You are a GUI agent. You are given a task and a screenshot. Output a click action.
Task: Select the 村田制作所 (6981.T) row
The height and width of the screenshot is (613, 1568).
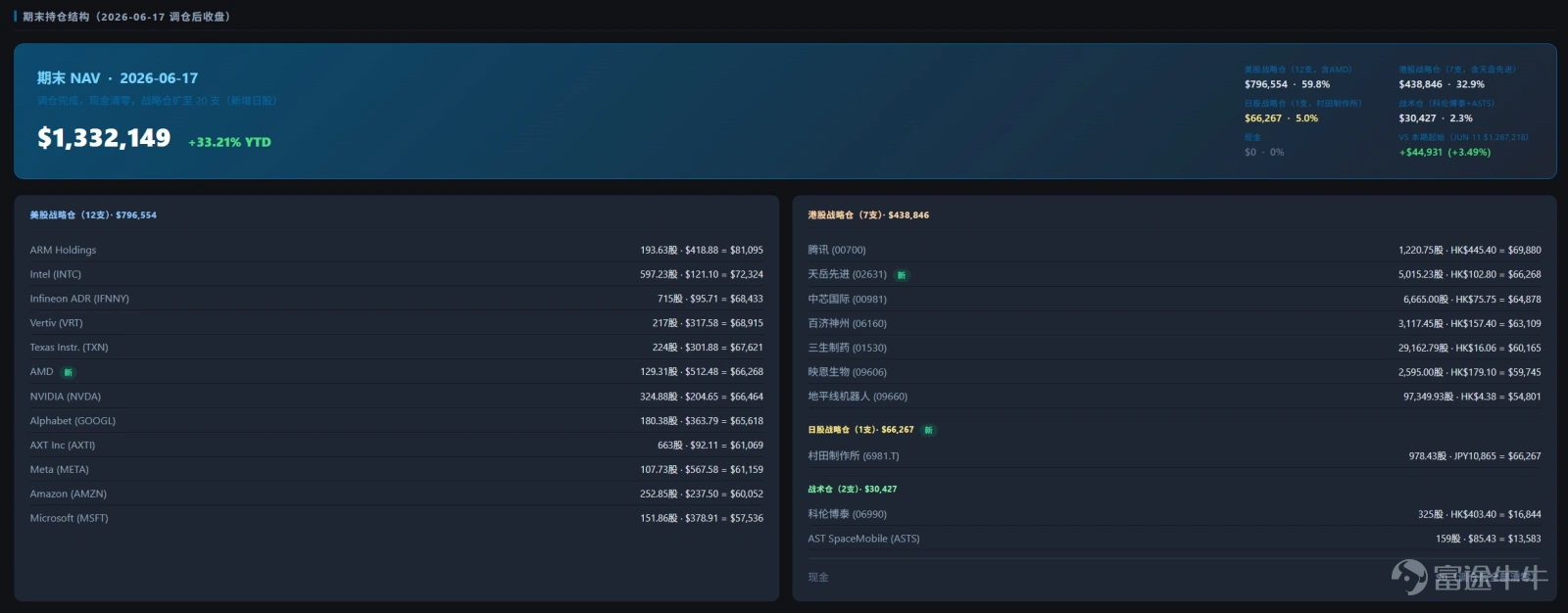coord(1174,456)
